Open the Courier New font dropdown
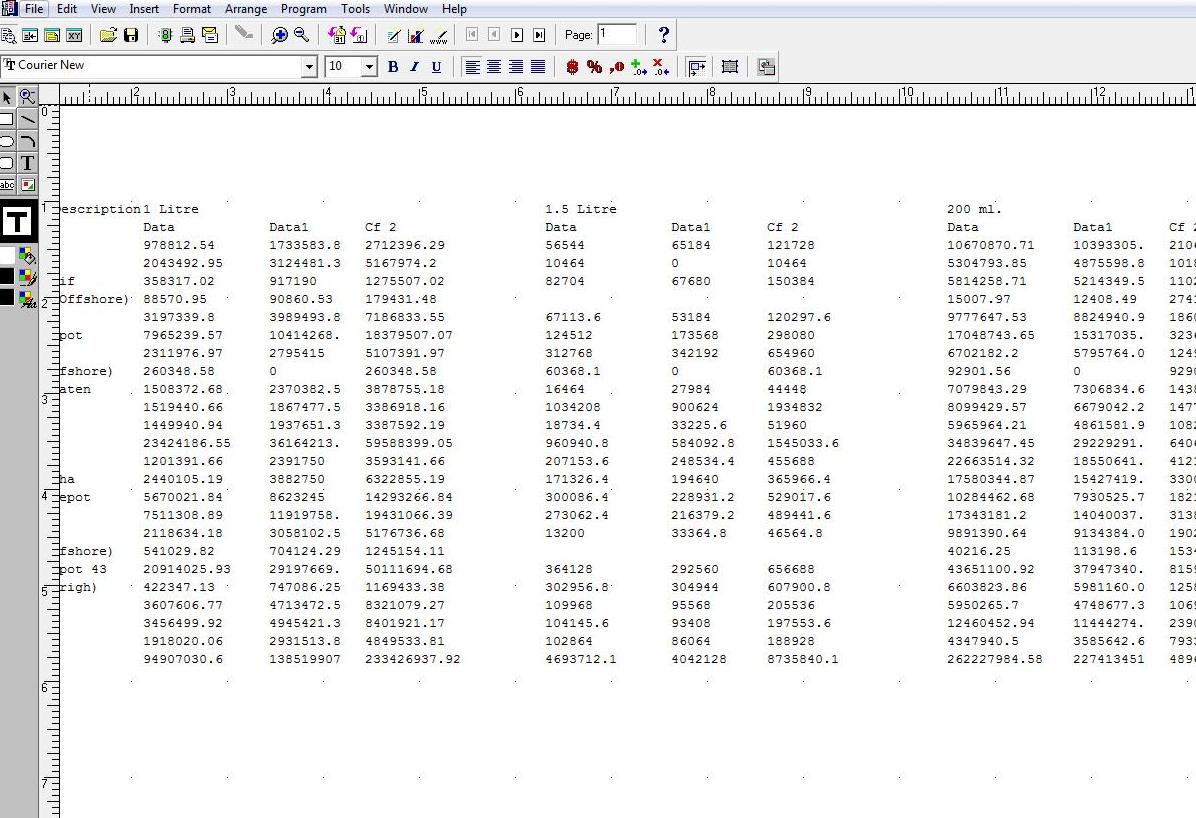This screenshot has width=1196, height=818. point(309,67)
